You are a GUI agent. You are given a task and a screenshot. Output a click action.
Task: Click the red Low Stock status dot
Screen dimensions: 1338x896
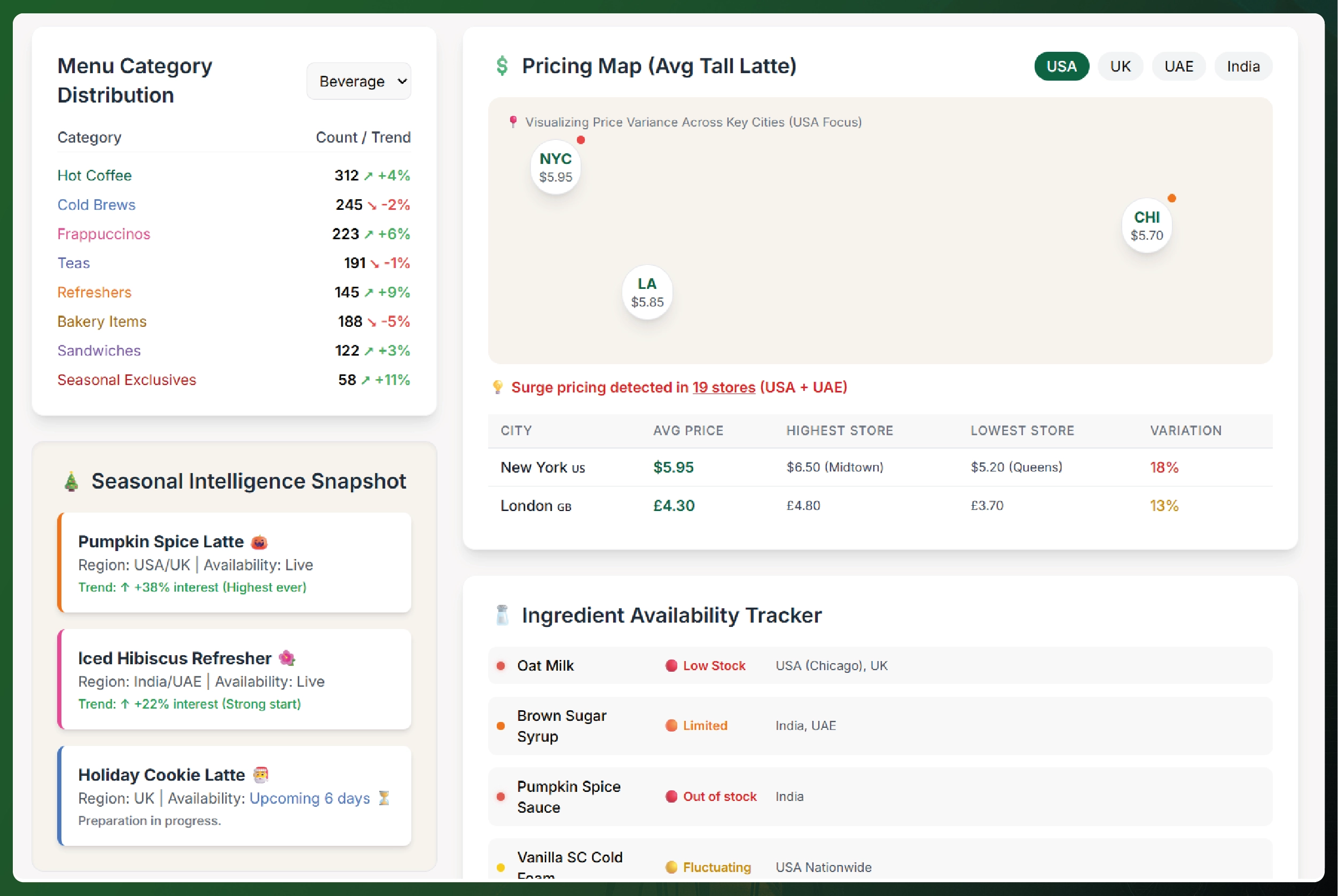[x=671, y=666]
